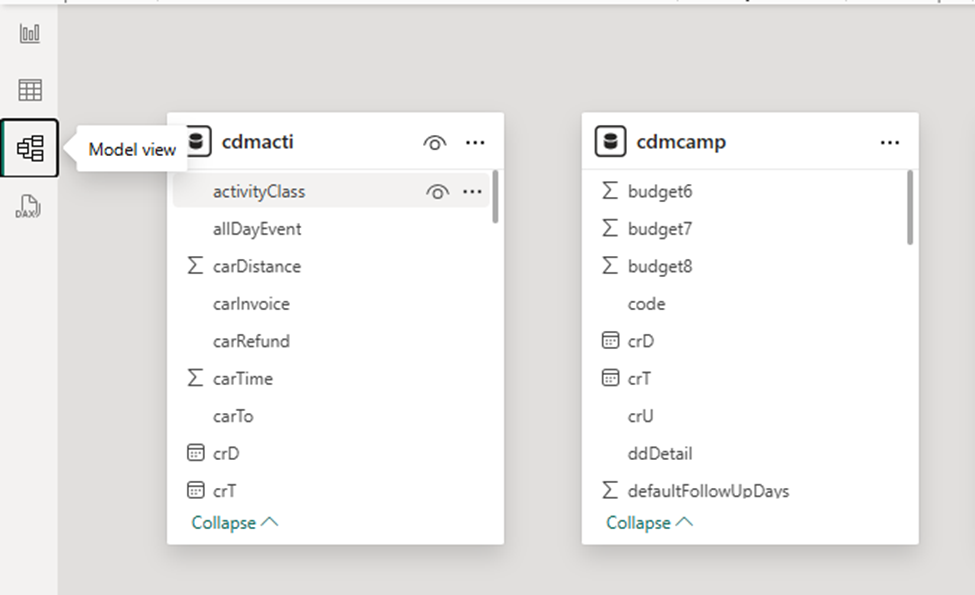Select the Model view icon
Image resolution: width=975 pixels, height=595 pixels.
(x=30, y=148)
